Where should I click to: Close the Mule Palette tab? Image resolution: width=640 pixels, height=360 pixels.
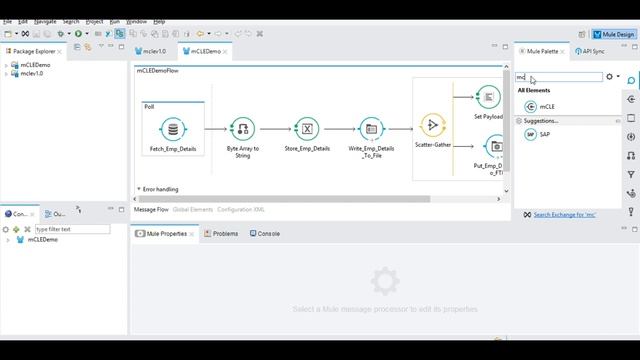point(562,52)
